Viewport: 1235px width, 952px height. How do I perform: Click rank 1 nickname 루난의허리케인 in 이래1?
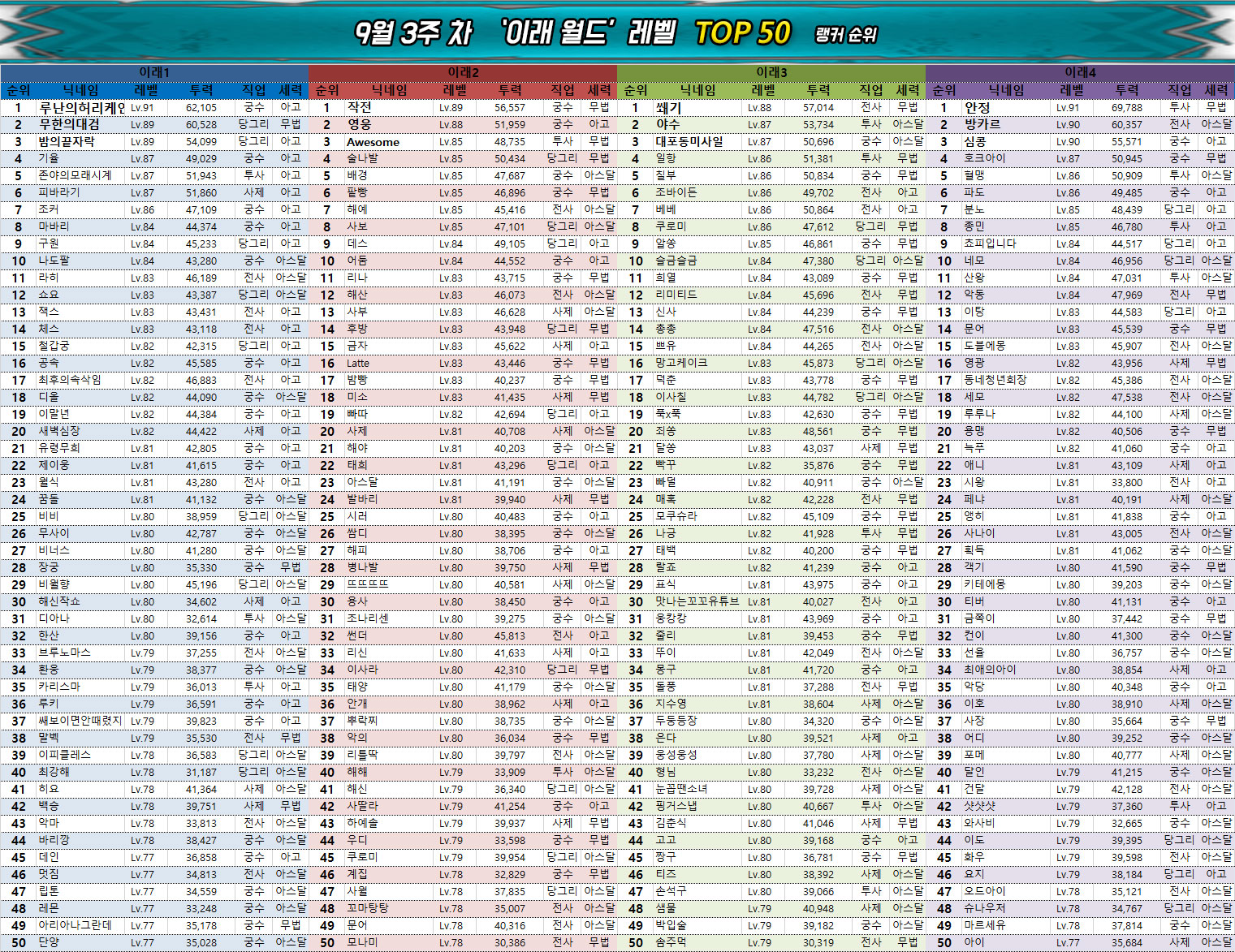click(81, 107)
